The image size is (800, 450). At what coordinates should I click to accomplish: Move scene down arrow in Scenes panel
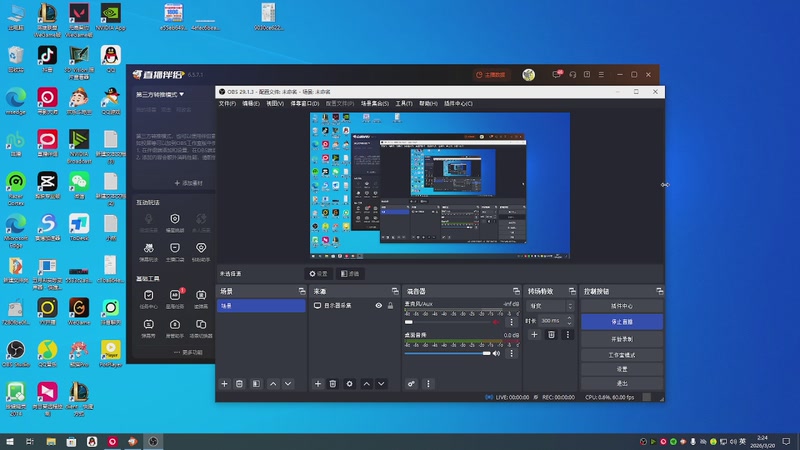point(288,384)
